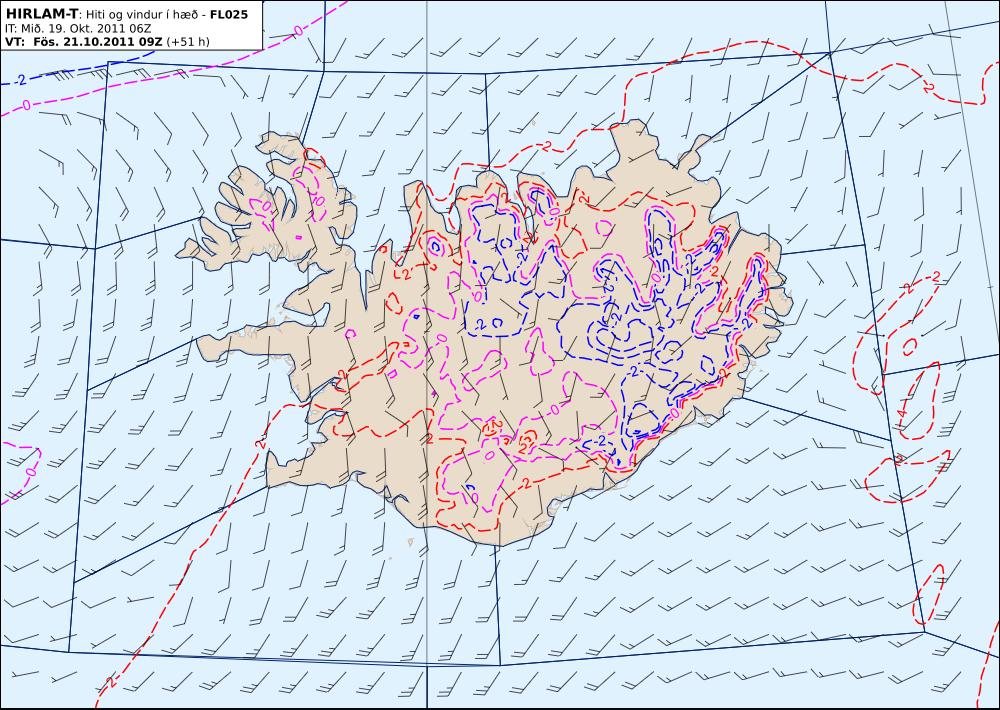Click the '(+51 h)' forecast offset

pyautogui.click(x=188, y=42)
